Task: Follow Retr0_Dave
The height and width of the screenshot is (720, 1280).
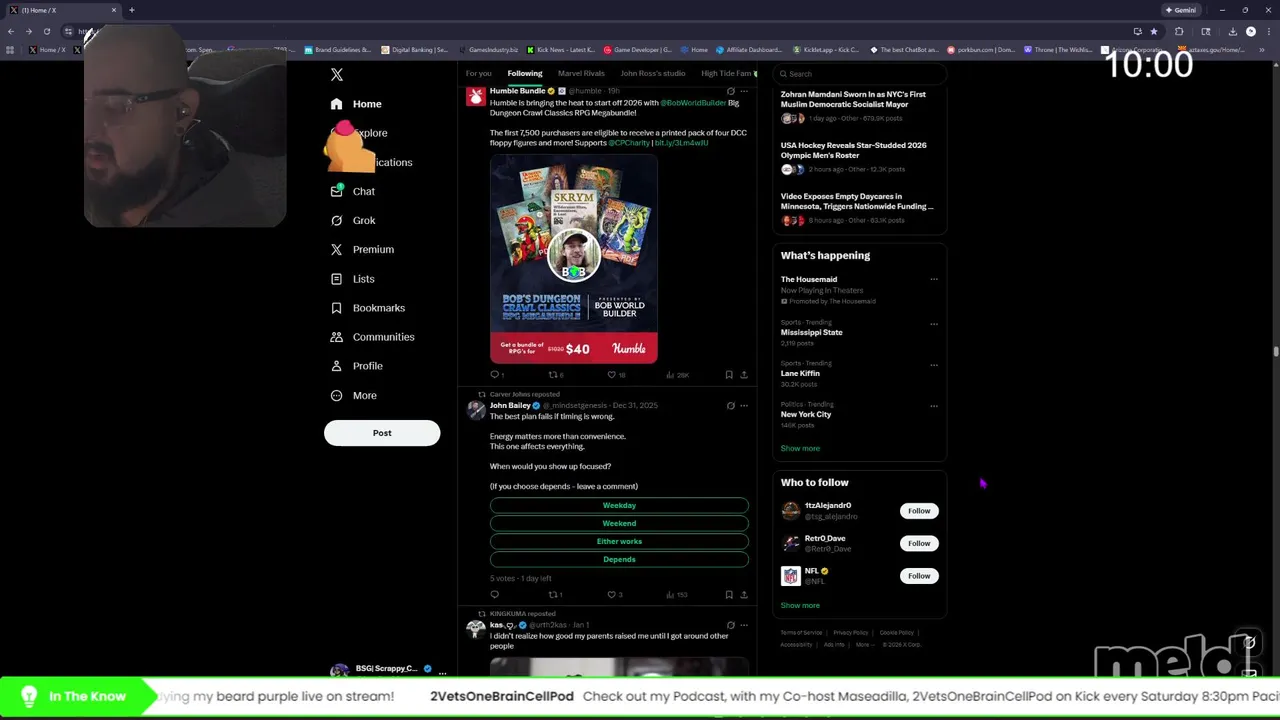Action: coord(919,543)
